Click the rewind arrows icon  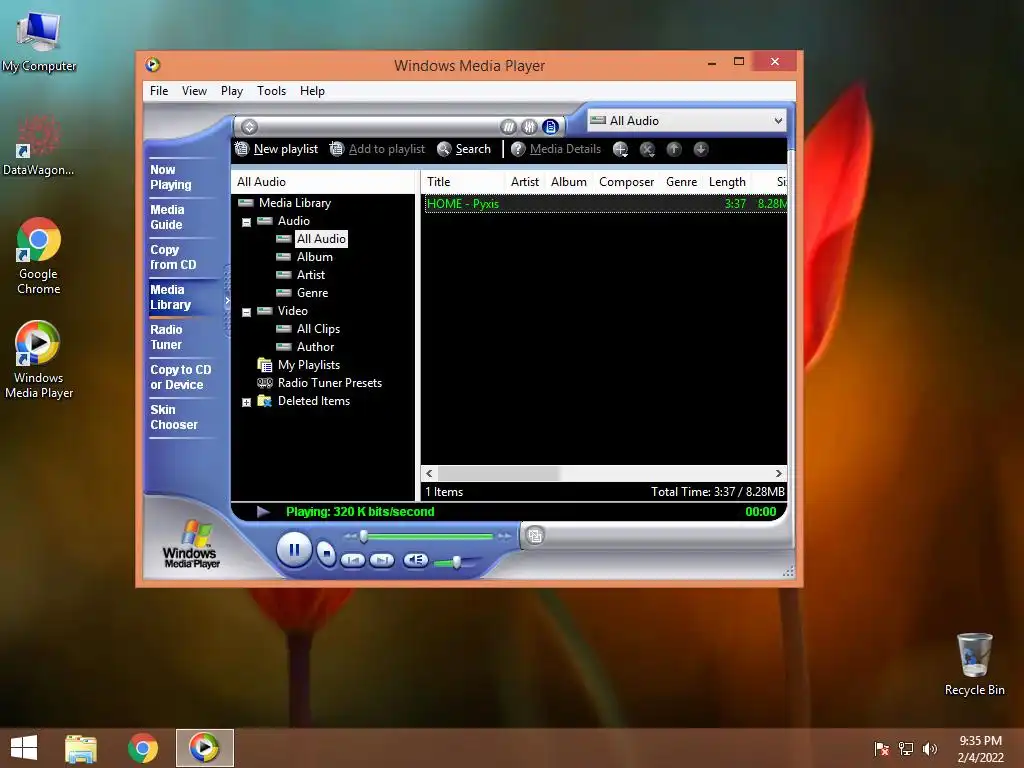[350, 536]
